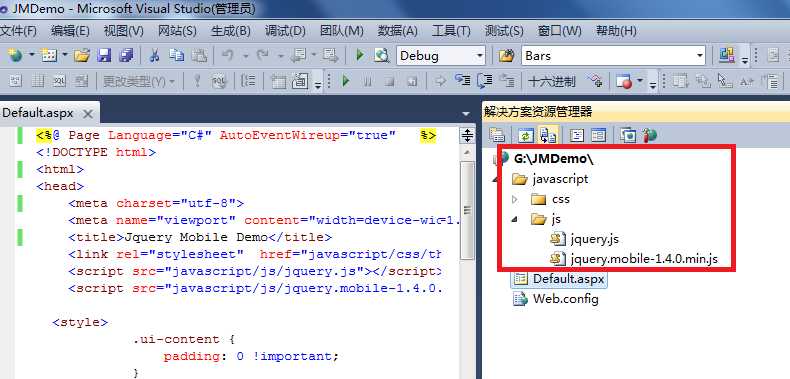Save the current file with floppy icon
Image resolution: width=790 pixels, height=379 pixels.
tap(104, 55)
